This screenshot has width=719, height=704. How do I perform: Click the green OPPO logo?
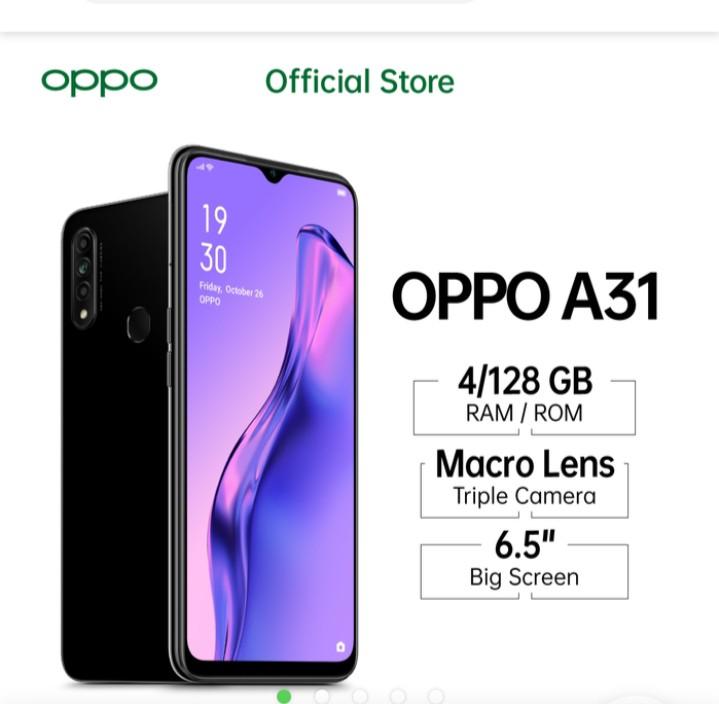(99, 82)
